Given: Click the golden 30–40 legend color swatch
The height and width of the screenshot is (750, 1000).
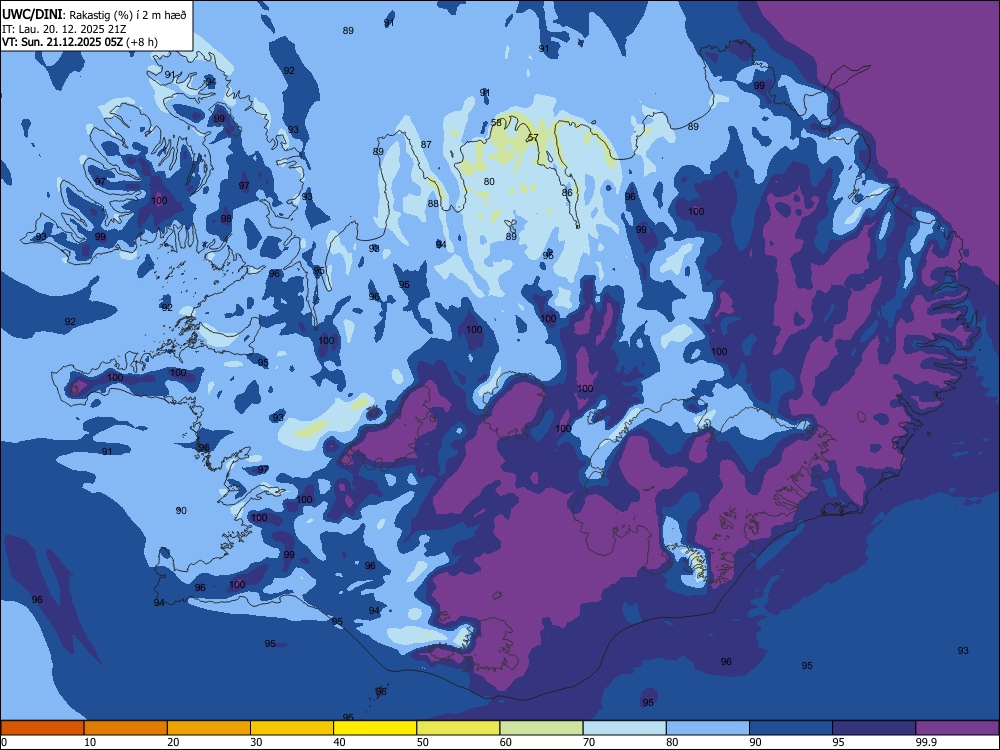Looking at the screenshot, I should click(x=292, y=728).
